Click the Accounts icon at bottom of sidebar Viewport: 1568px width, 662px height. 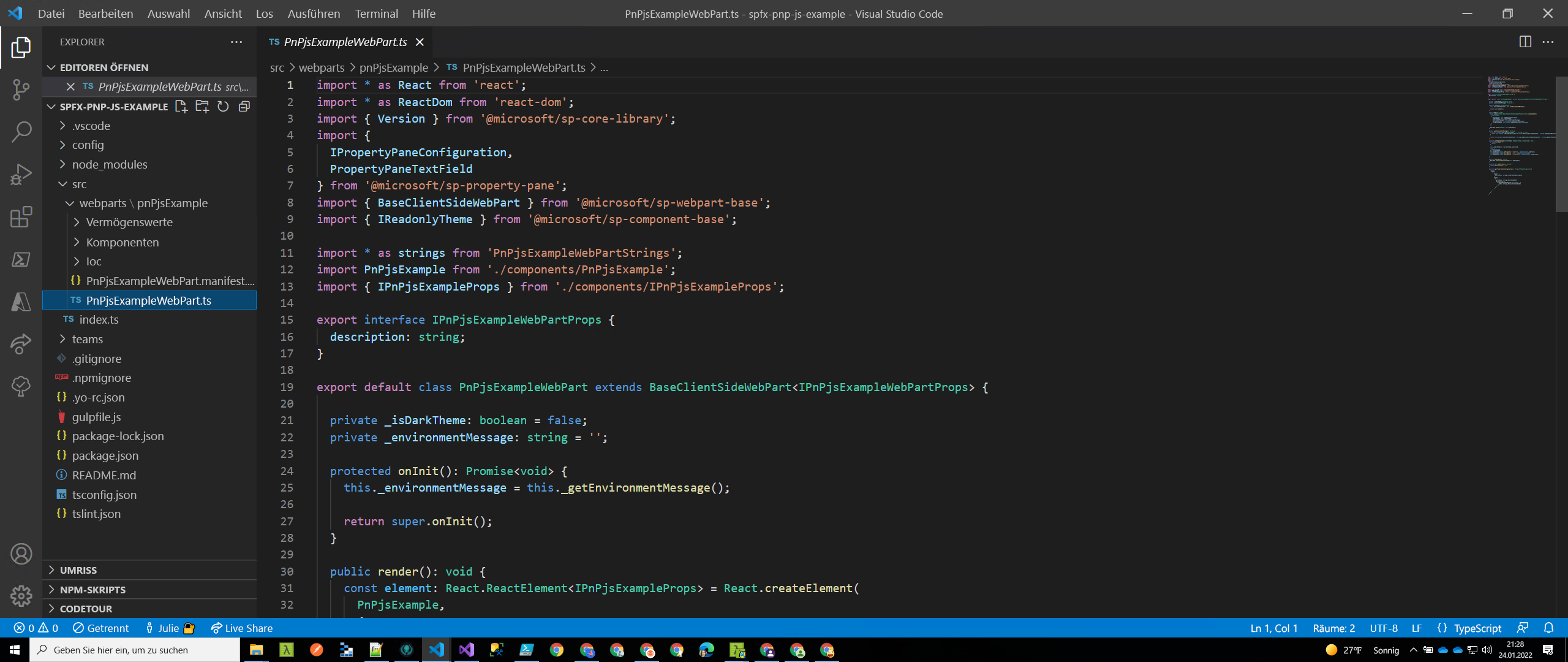(21, 553)
